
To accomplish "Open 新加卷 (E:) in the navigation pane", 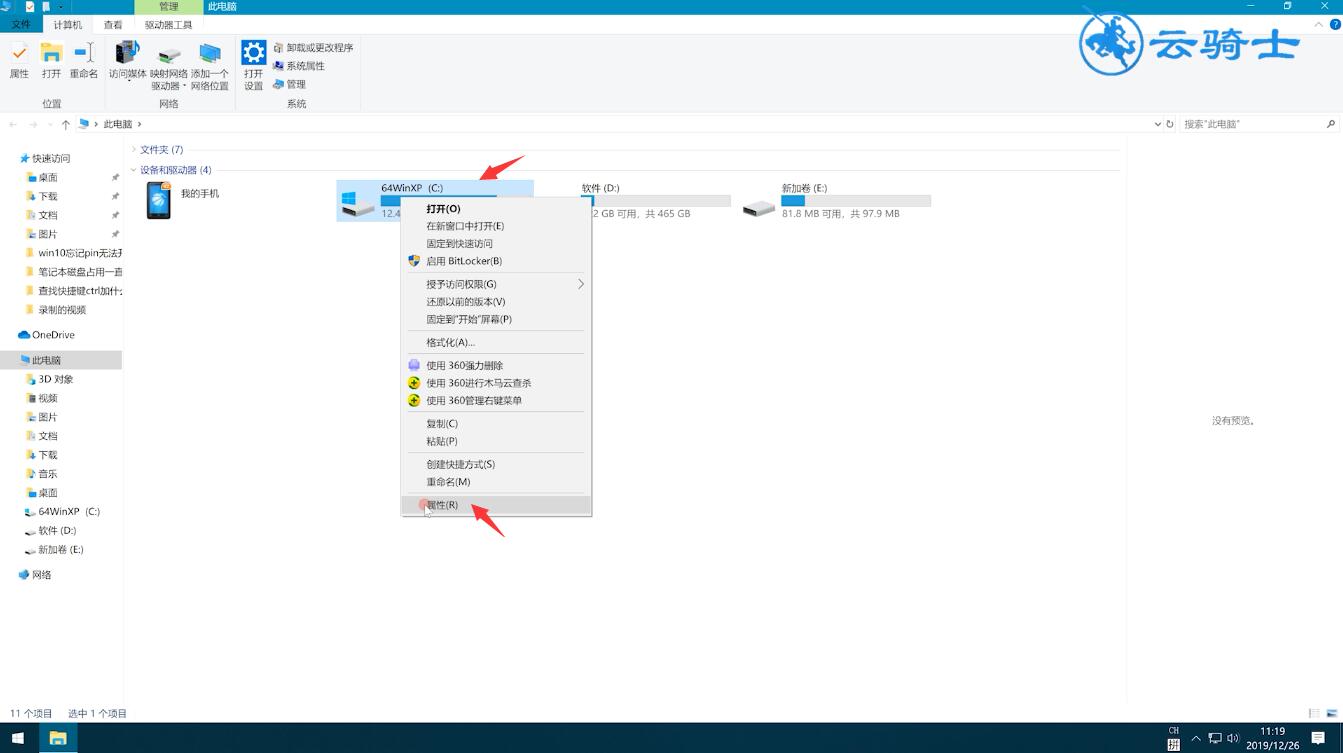I will click(x=60, y=549).
